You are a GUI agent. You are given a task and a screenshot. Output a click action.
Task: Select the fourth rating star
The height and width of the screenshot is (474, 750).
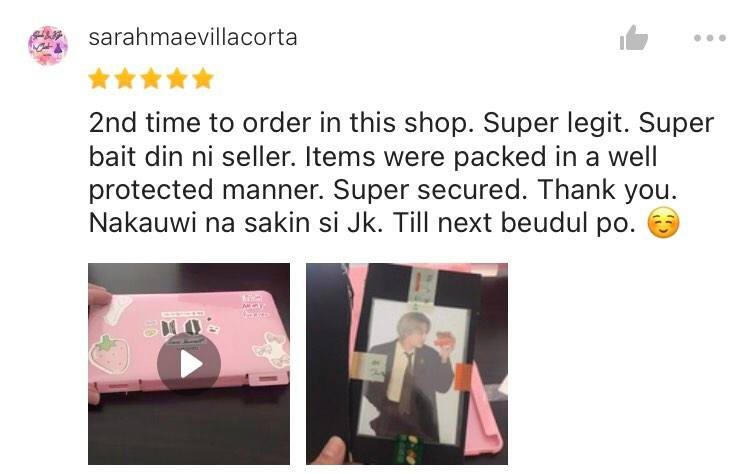[x=177, y=78]
